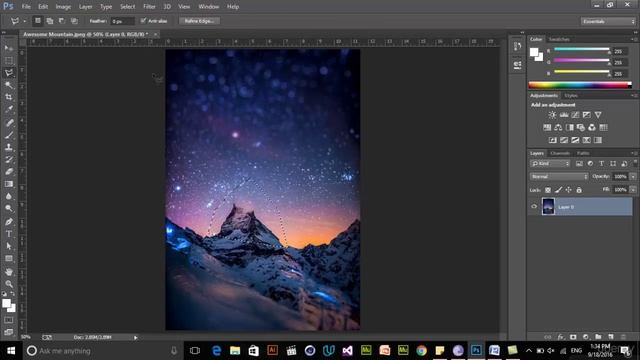Toggle lock image pixels brush icon

click(558, 190)
